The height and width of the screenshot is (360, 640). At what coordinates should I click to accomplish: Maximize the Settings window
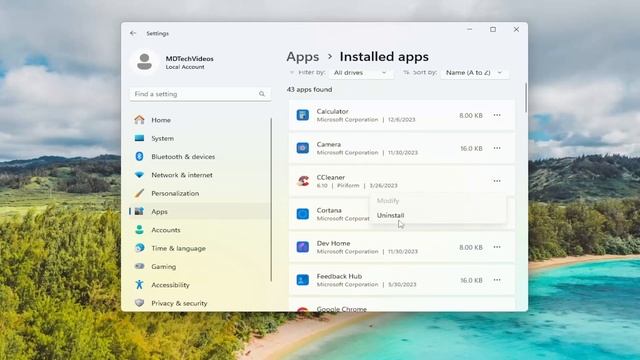pyautogui.click(x=493, y=29)
